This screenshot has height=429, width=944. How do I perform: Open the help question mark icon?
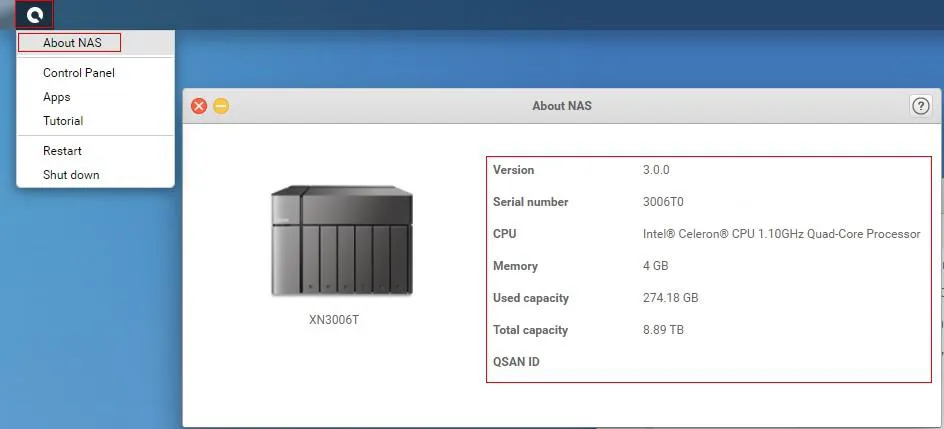(920, 106)
